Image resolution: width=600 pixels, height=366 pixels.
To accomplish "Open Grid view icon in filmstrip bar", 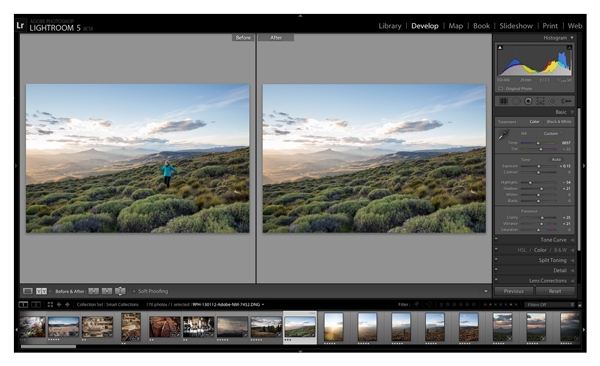I will (50, 305).
